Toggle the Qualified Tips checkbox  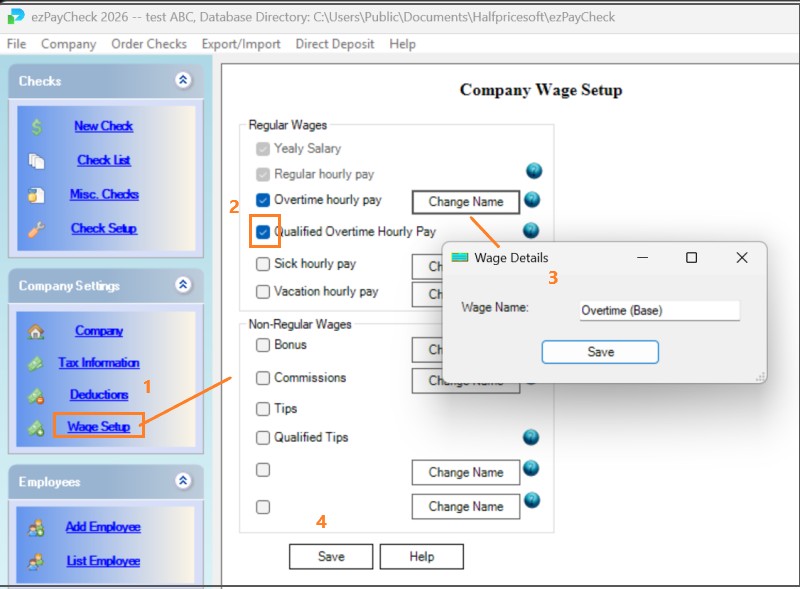[x=263, y=437]
